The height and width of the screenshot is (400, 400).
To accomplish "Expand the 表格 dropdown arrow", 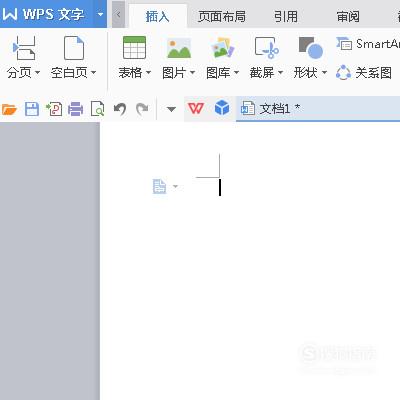I will [149, 72].
